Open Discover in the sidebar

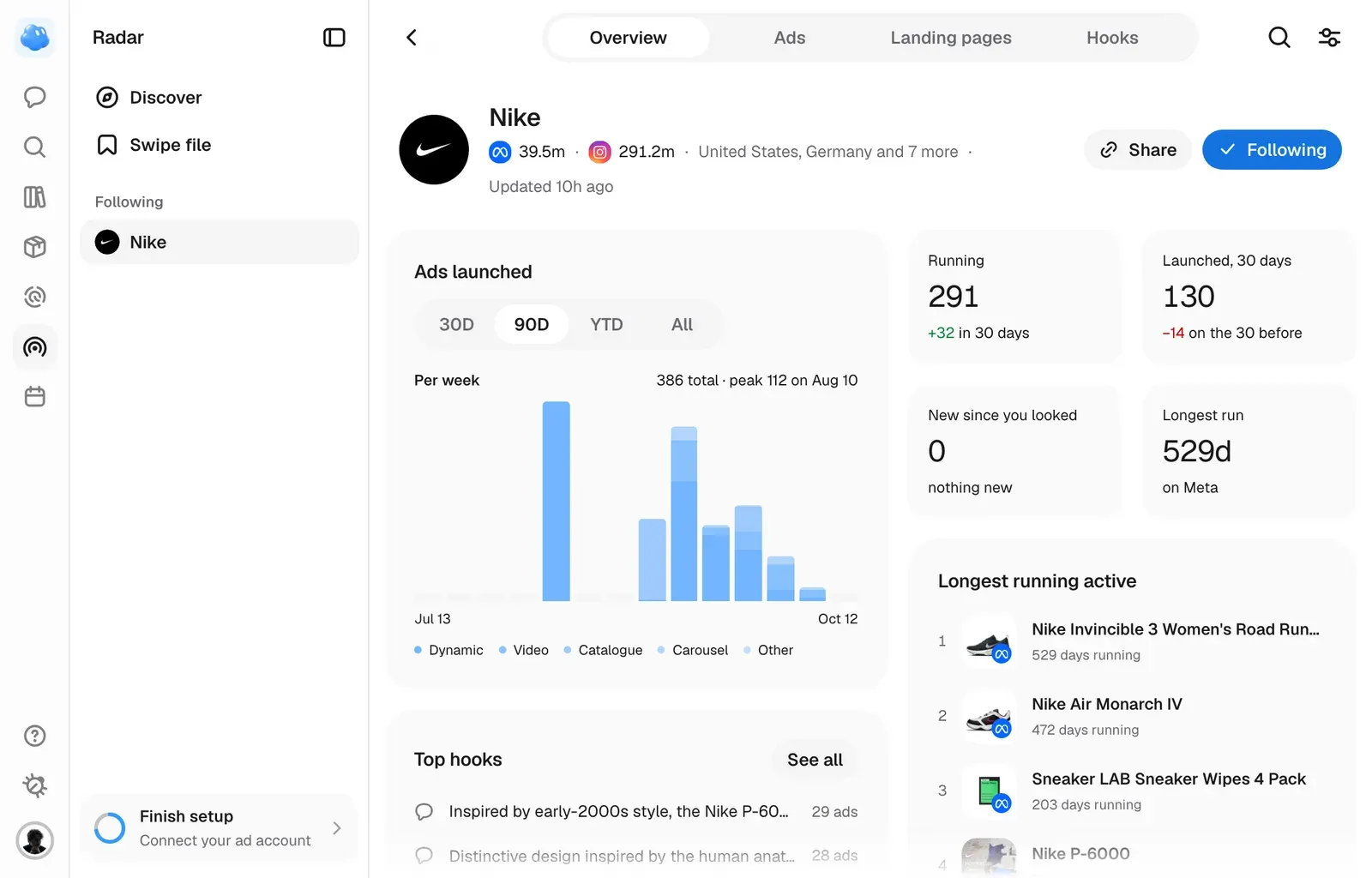220,98
